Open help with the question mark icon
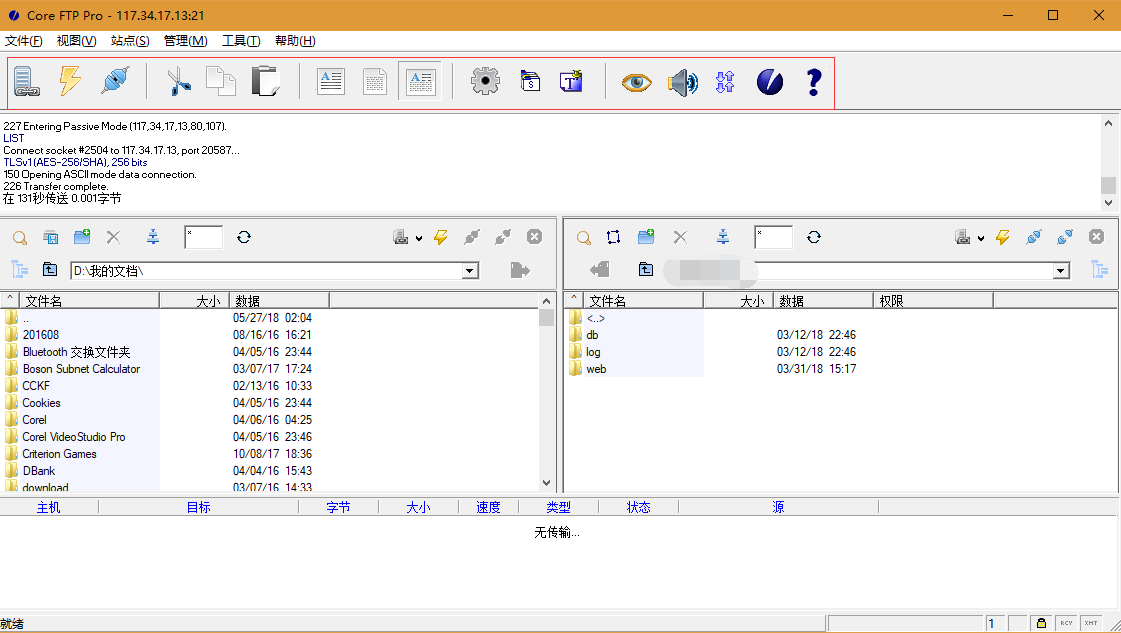1121x633 pixels. click(x=814, y=82)
